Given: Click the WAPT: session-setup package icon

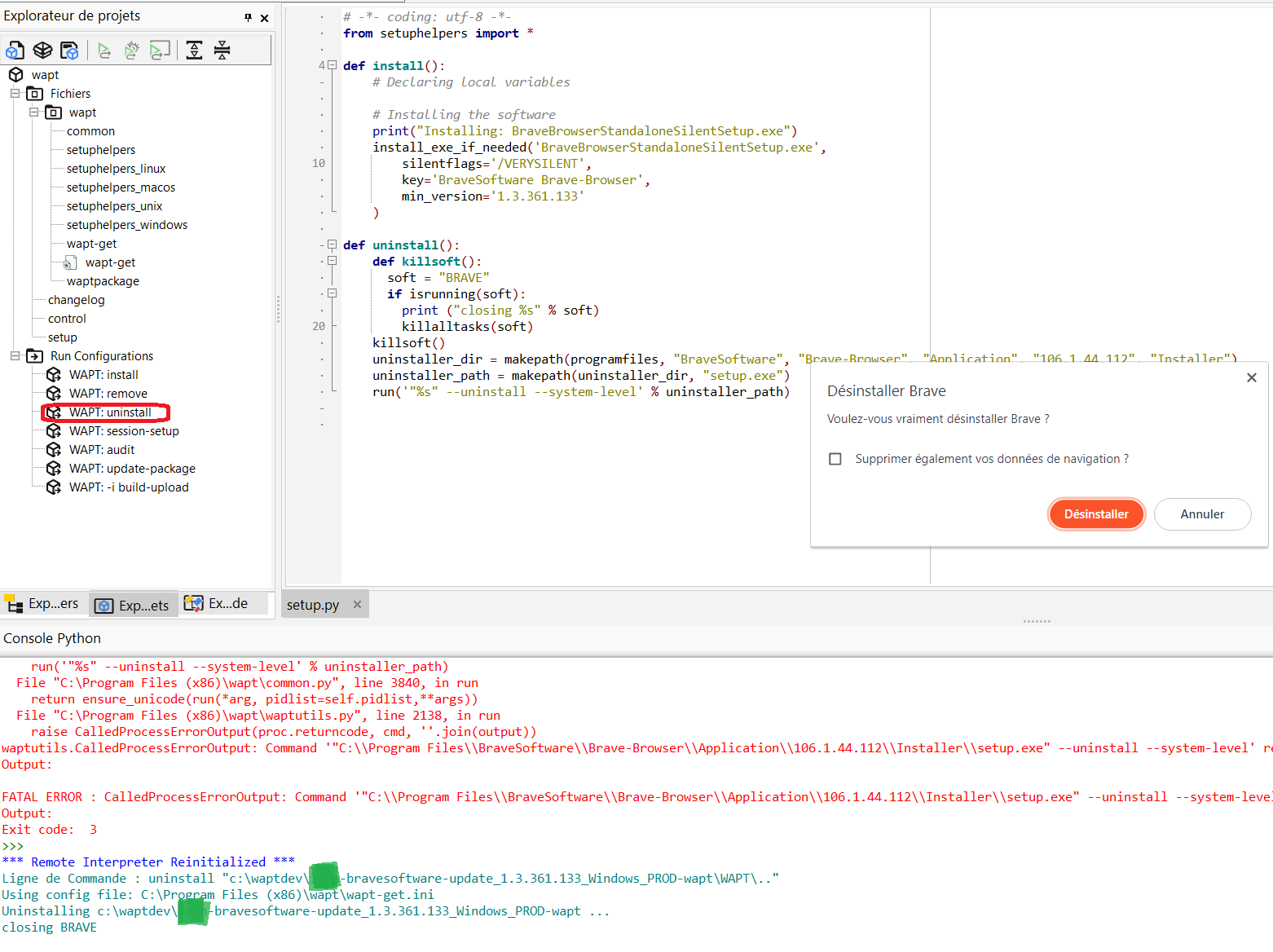Looking at the screenshot, I should [x=54, y=431].
